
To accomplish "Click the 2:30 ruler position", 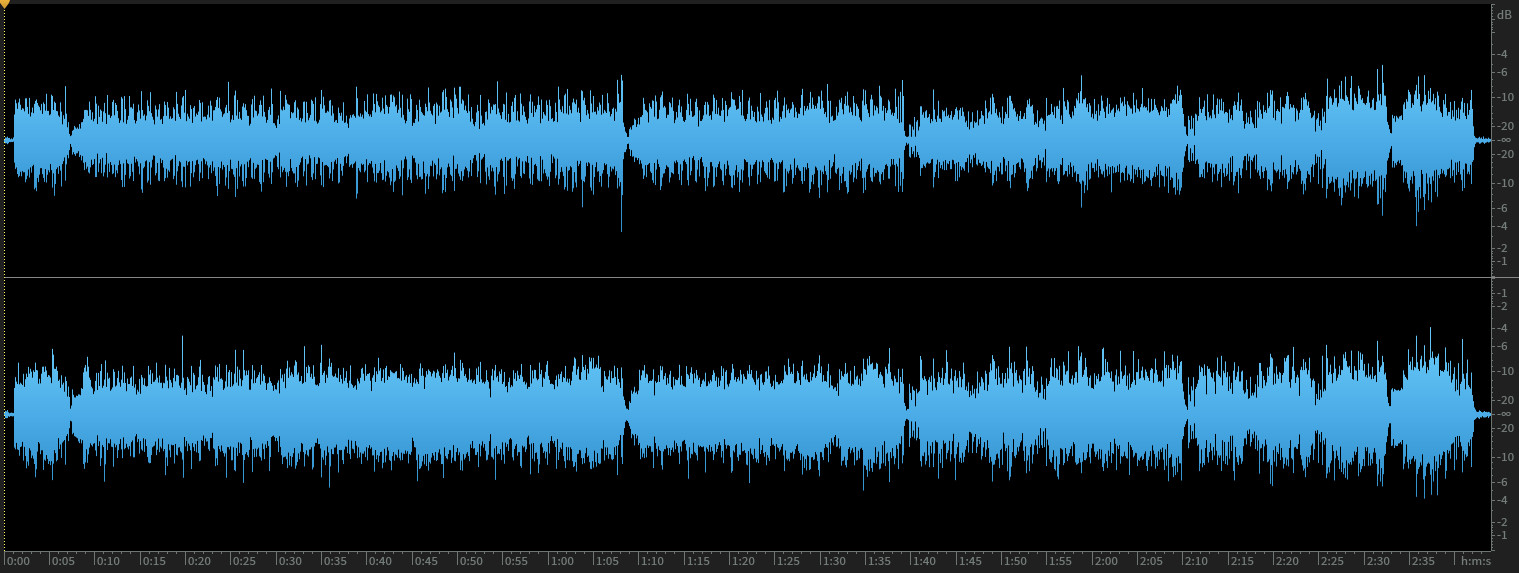I will pos(1378,561).
